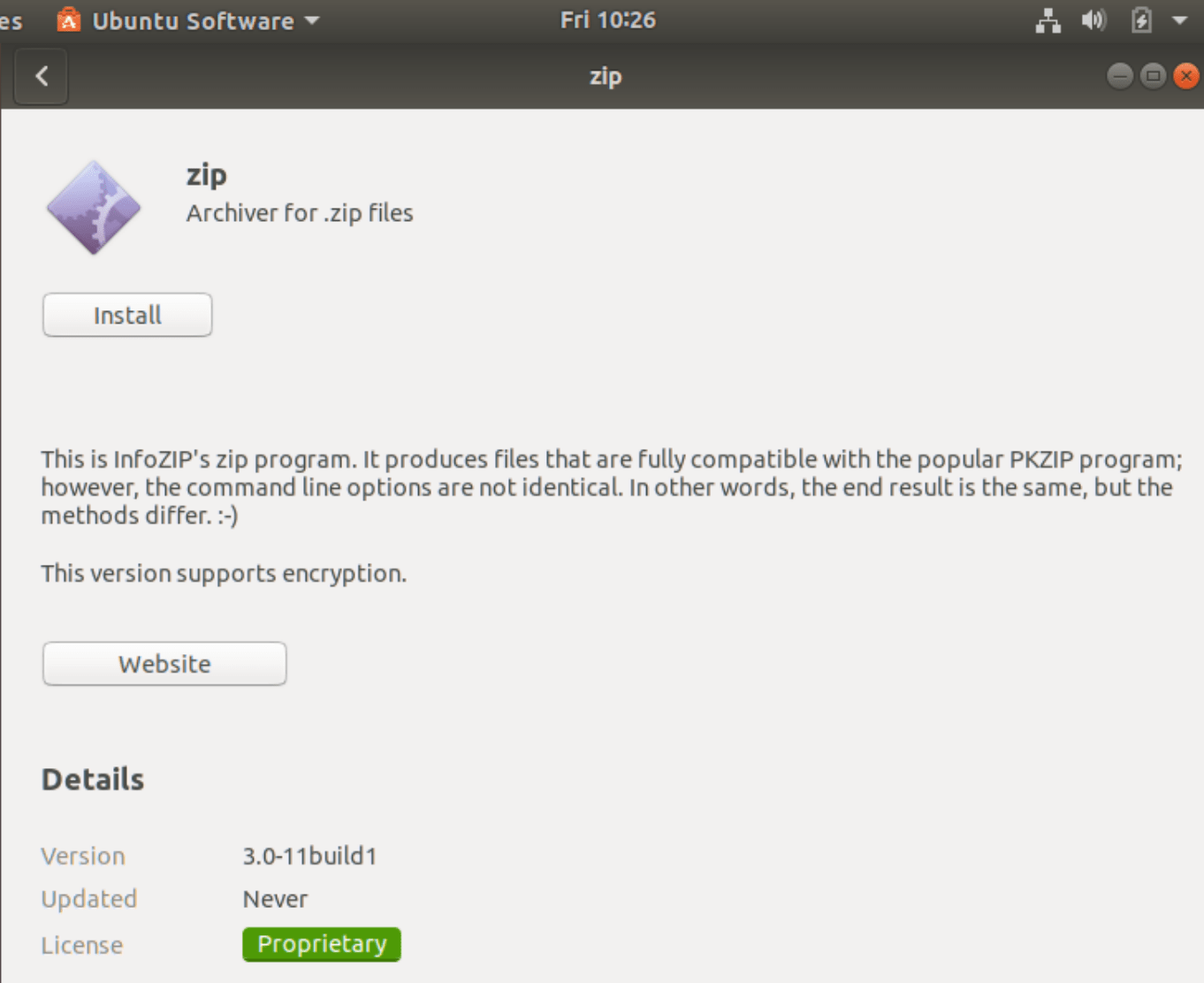Close the Ubuntu Software window
The width and height of the screenshot is (1204, 983).
pos(1185,76)
